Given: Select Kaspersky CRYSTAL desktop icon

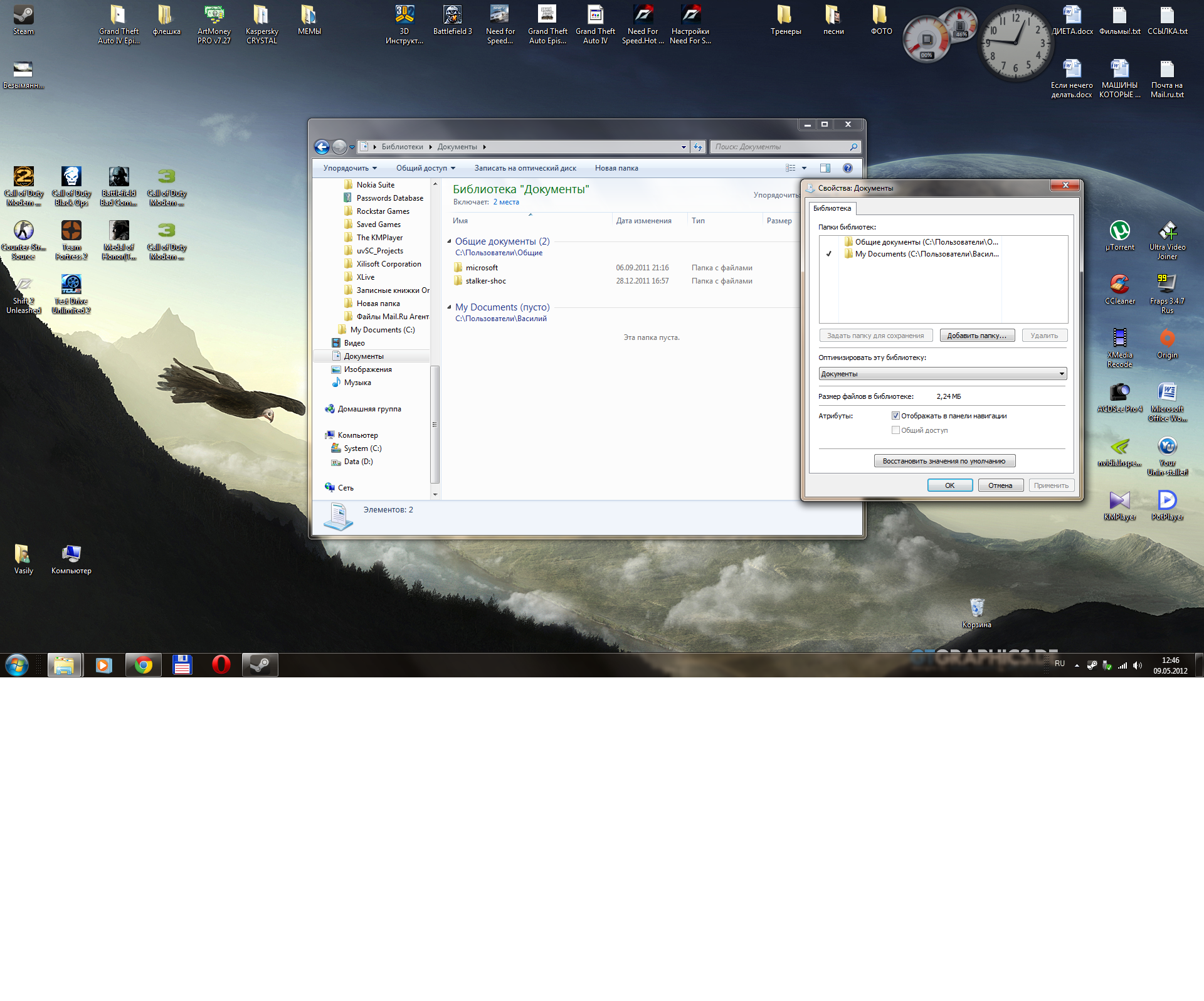Looking at the screenshot, I should tap(261, 24).
